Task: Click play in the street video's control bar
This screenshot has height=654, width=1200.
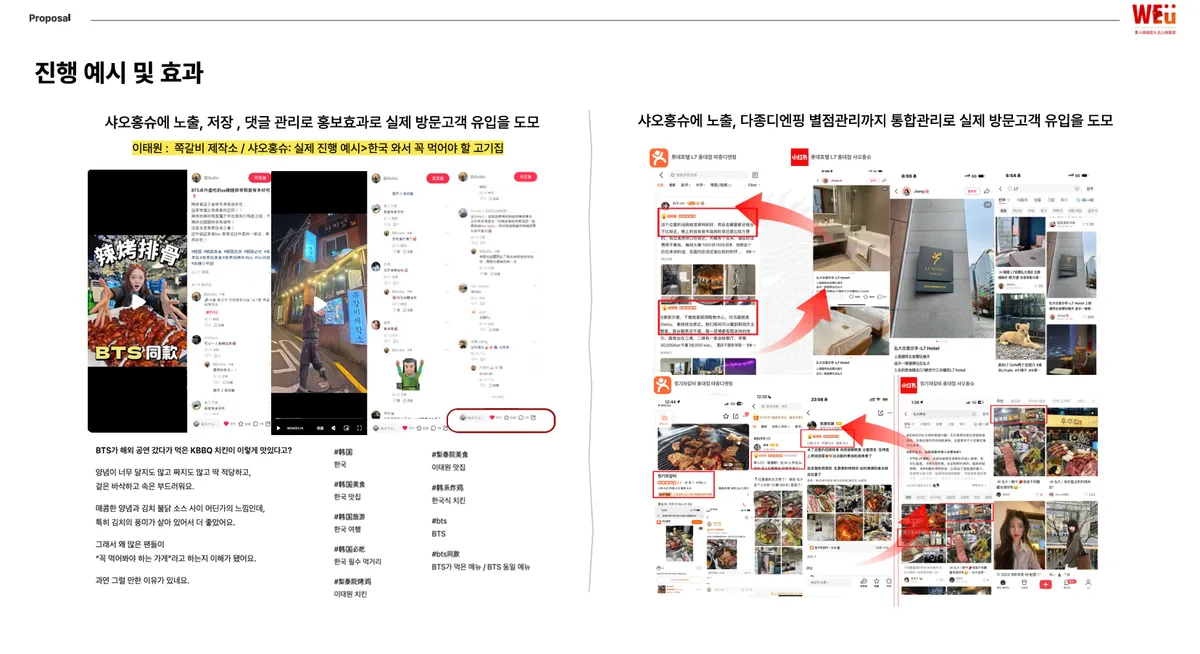Action: pos(280,427)
